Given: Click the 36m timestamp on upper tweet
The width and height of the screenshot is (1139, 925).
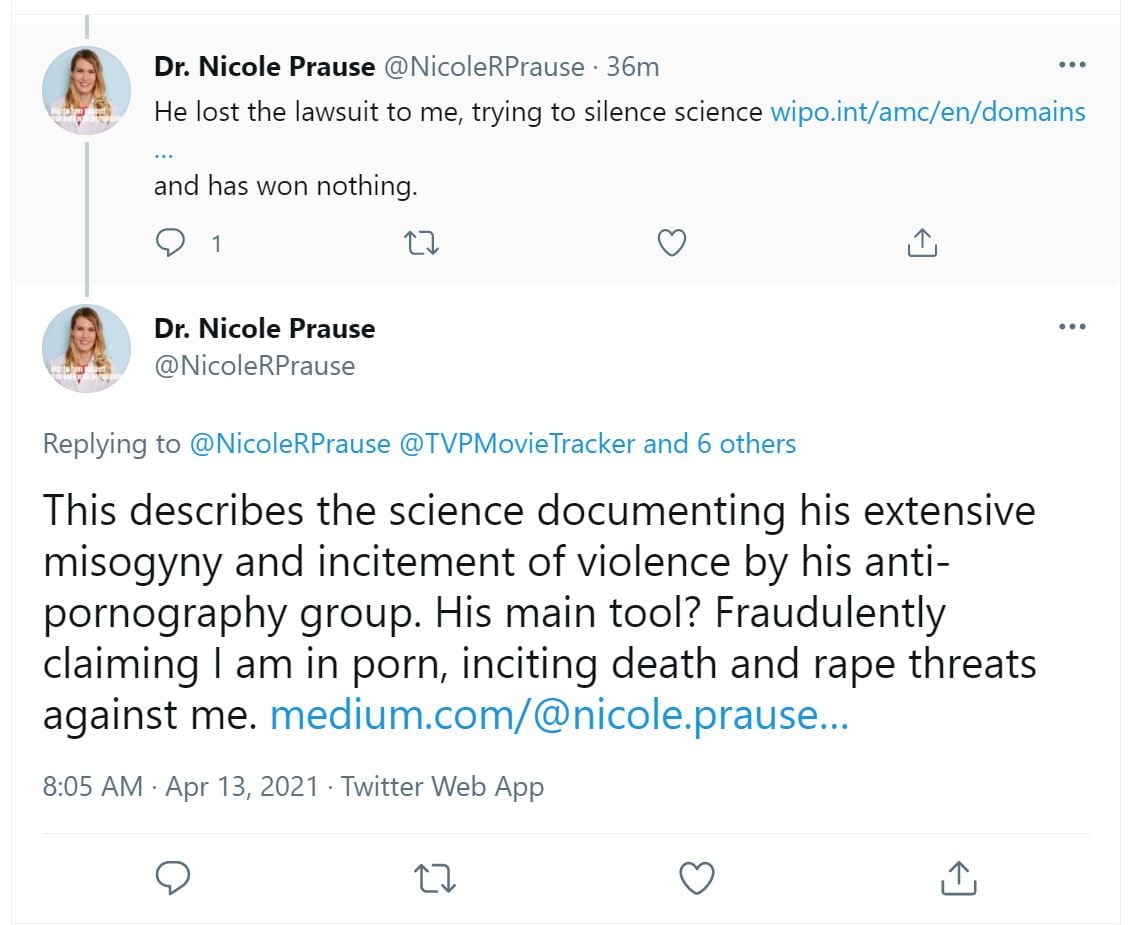Looking at the screenshot, I should [x=633, y=67].
